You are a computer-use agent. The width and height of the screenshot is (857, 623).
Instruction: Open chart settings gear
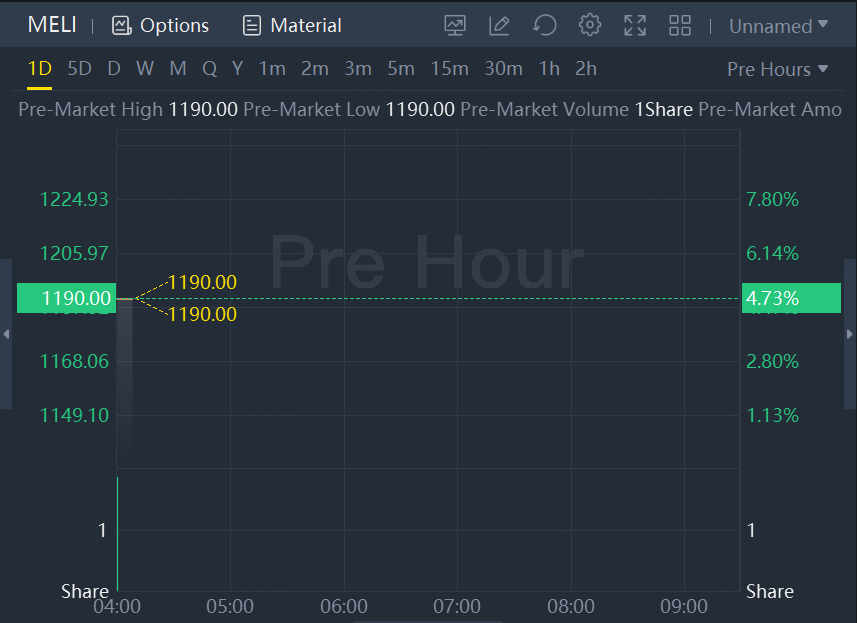click(x=590, y=26)
